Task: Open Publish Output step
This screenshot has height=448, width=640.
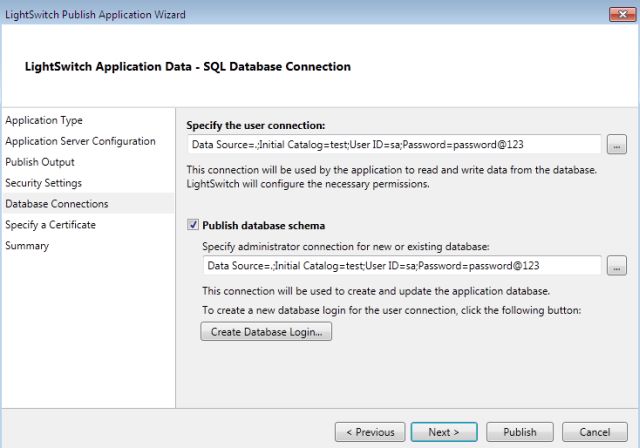Action: pyautogui.click(x=40, y=162)
